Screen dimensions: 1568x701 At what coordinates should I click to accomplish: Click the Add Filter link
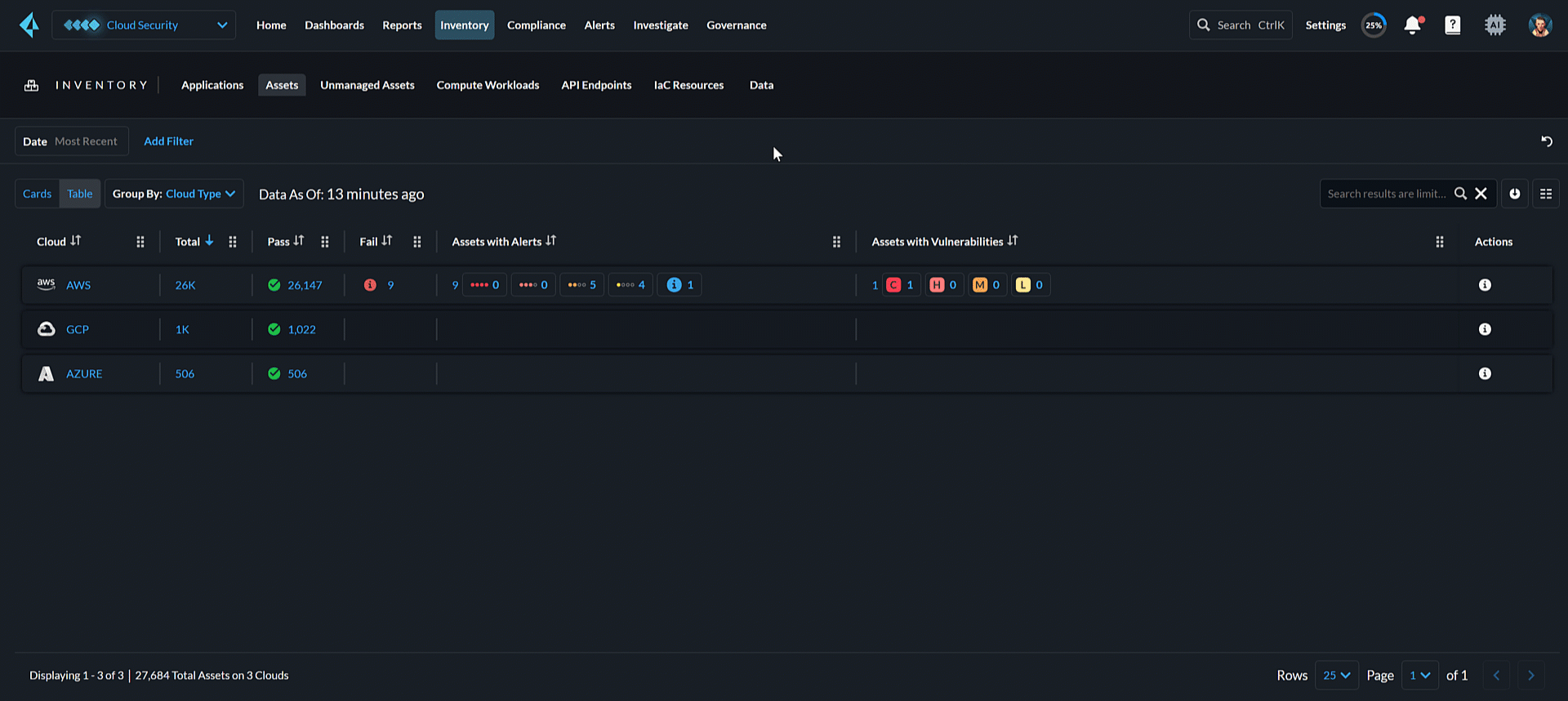click(x=169, y=141)
